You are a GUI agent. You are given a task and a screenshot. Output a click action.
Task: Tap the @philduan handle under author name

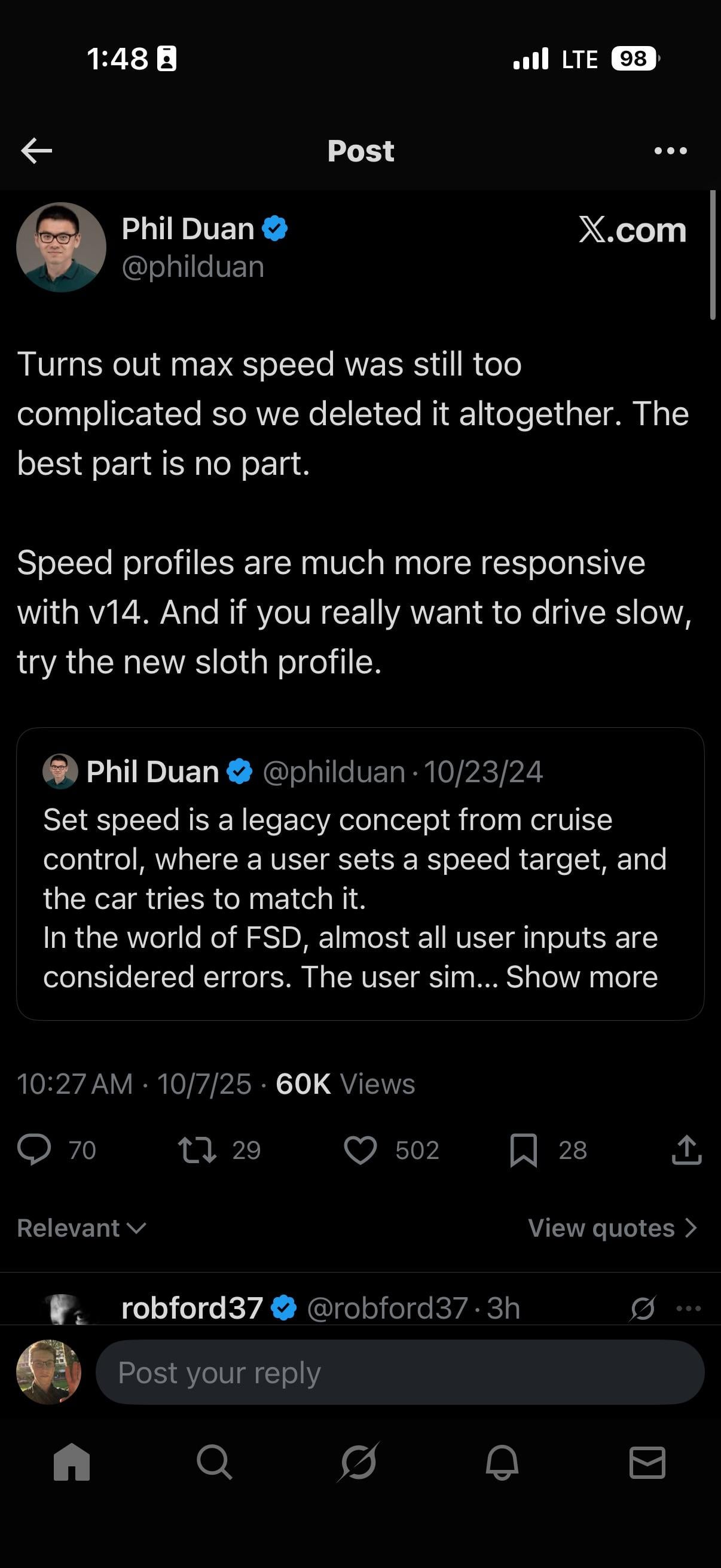[x=193, y=267]
